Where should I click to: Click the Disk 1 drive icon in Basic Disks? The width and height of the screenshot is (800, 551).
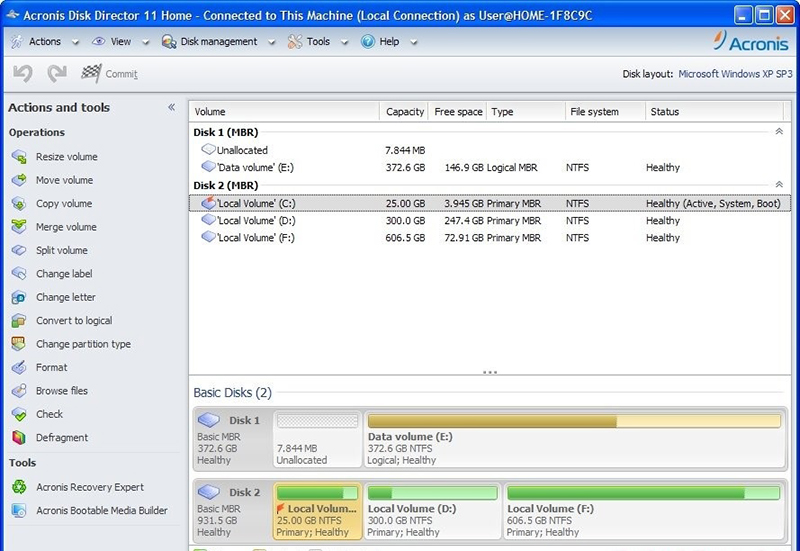point(209,420)
